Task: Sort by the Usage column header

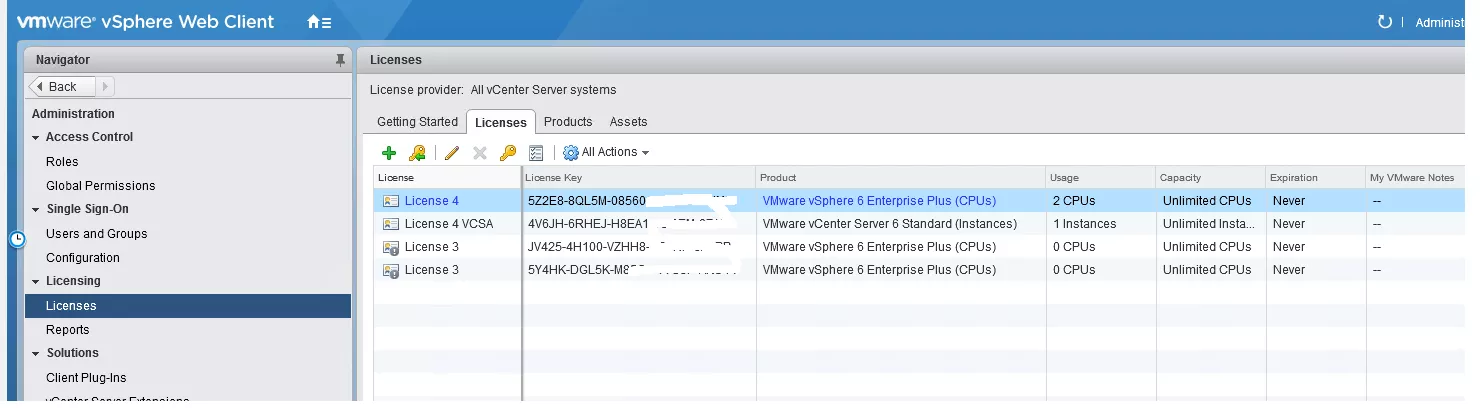Action: click(x=1100, y=178)
